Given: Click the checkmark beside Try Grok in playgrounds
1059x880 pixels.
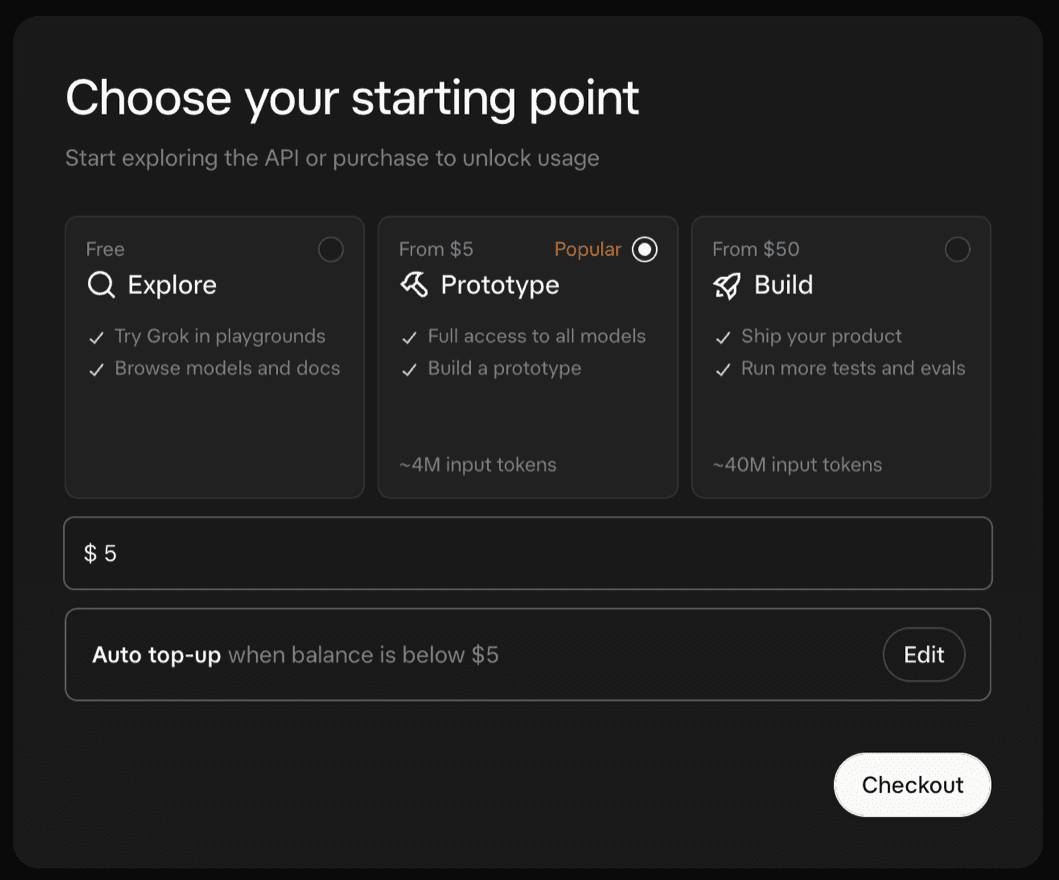Looking at the screenshot, I should point(97,337).
